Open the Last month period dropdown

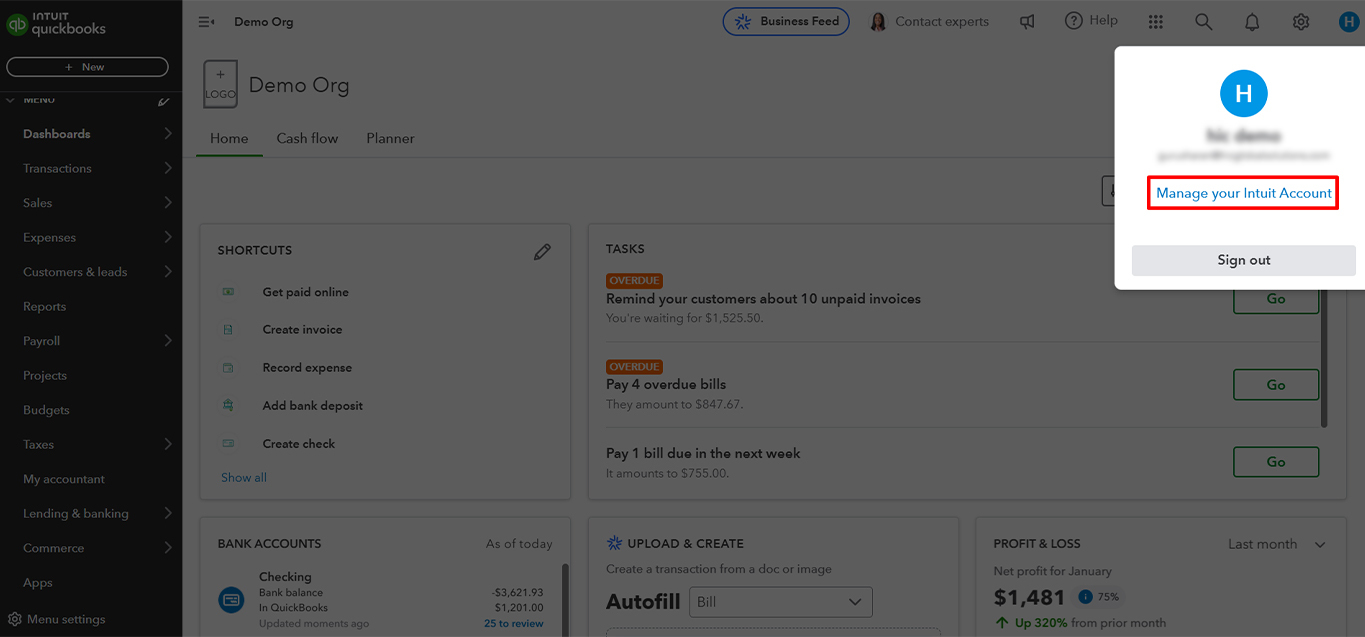click(x=1276, y=544)
